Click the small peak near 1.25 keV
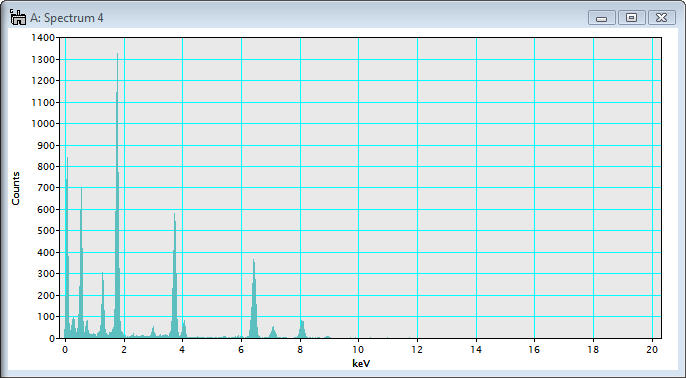This screenshot has height=378, width=686. [x=103, y=305]
